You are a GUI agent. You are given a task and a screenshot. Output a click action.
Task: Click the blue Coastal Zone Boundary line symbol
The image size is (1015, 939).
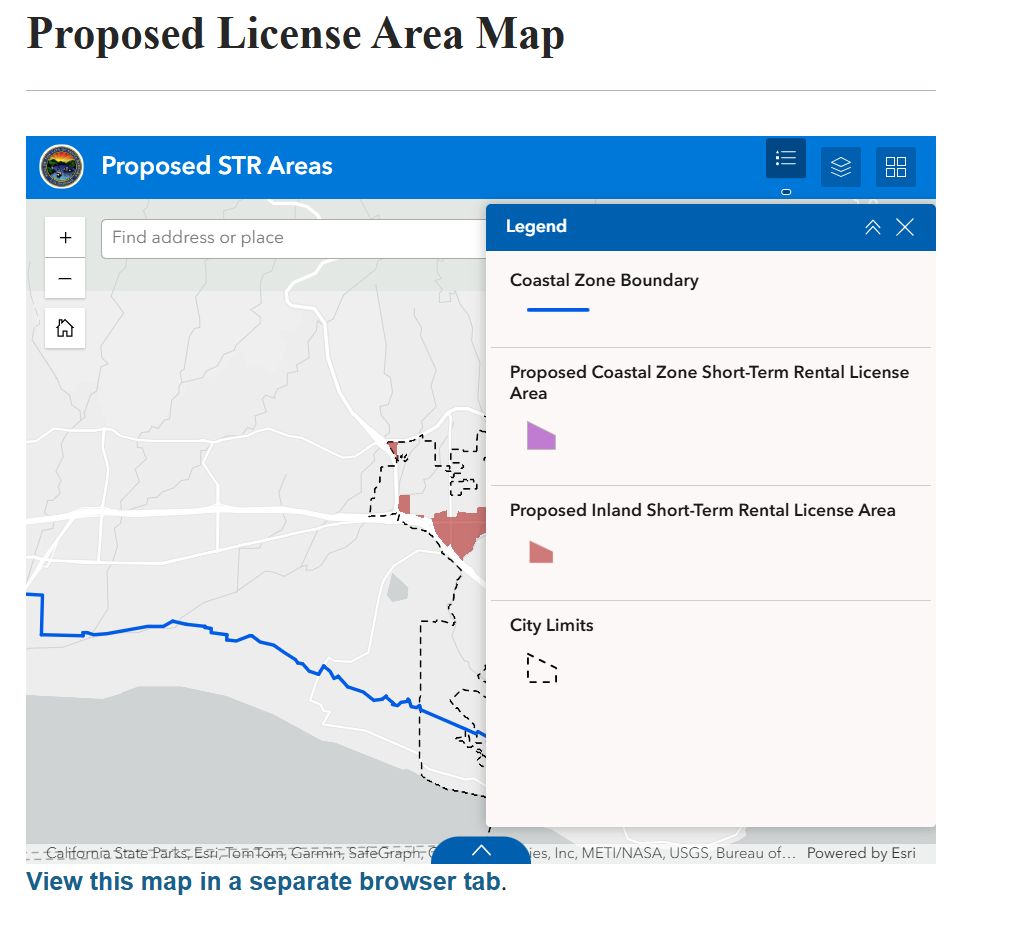558,310
